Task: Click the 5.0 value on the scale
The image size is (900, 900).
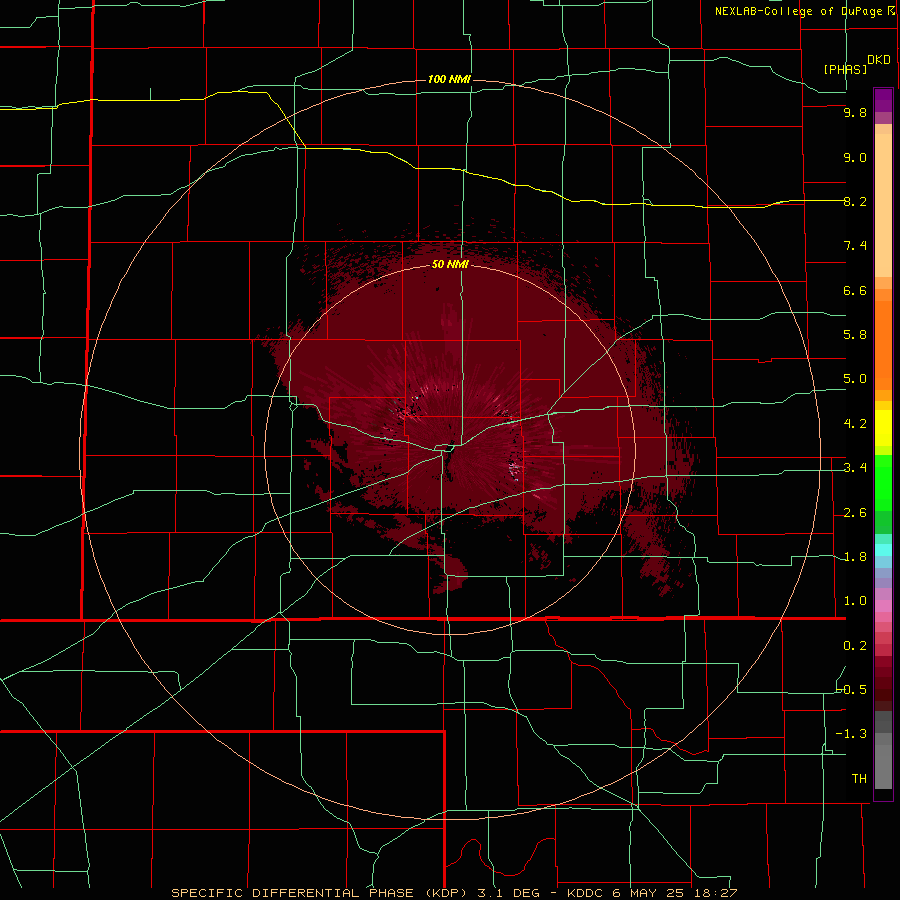Action: 855,379
